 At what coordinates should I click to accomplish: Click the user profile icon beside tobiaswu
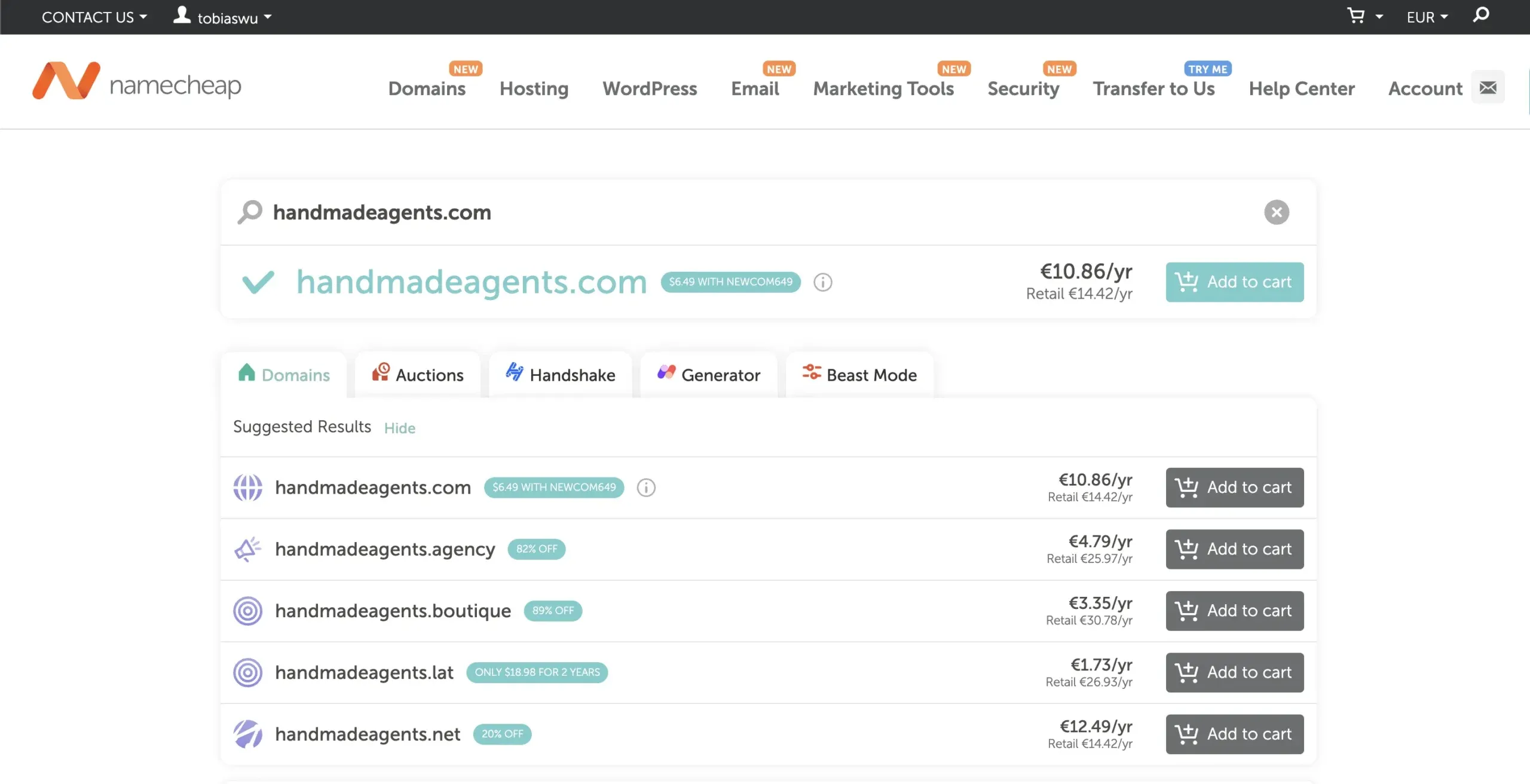coord(182,16)
